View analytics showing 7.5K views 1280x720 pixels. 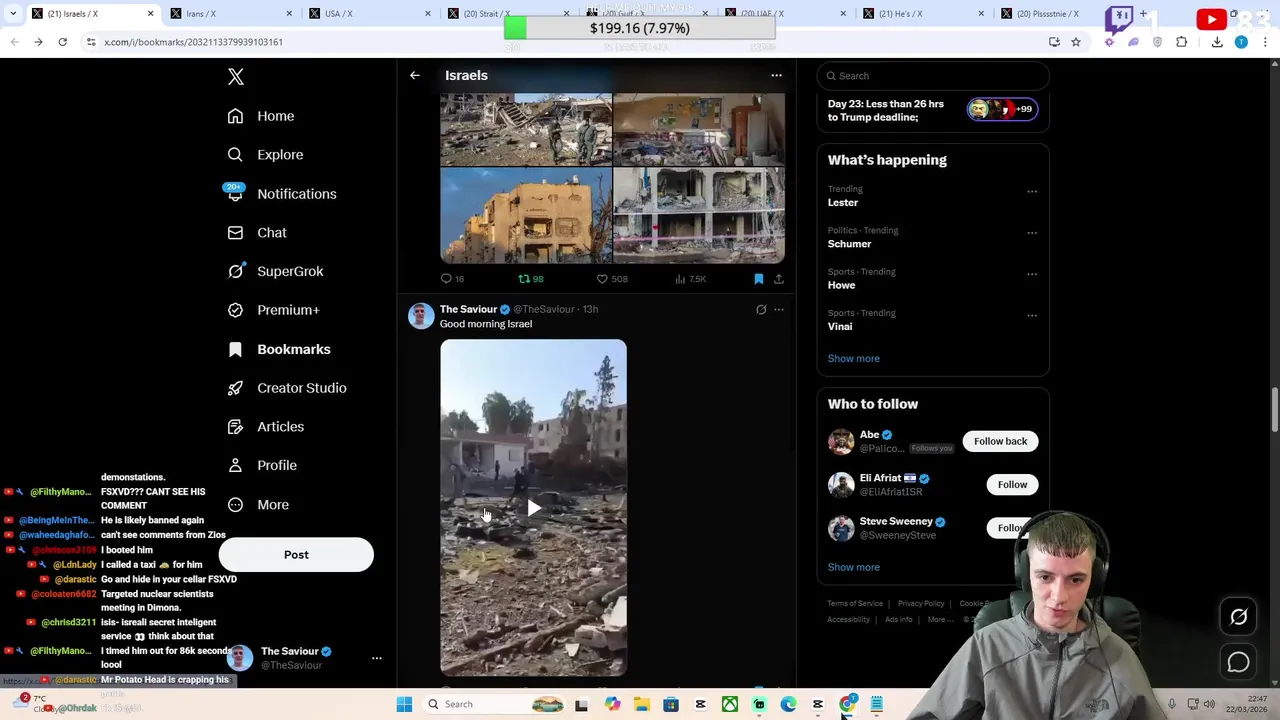pyautogui.click(x=691, y=279)
